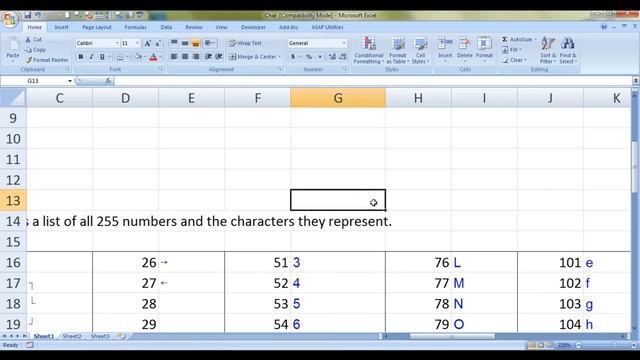Open the Calibri font name dropdown
640x360 pixels.
point(117,43)
